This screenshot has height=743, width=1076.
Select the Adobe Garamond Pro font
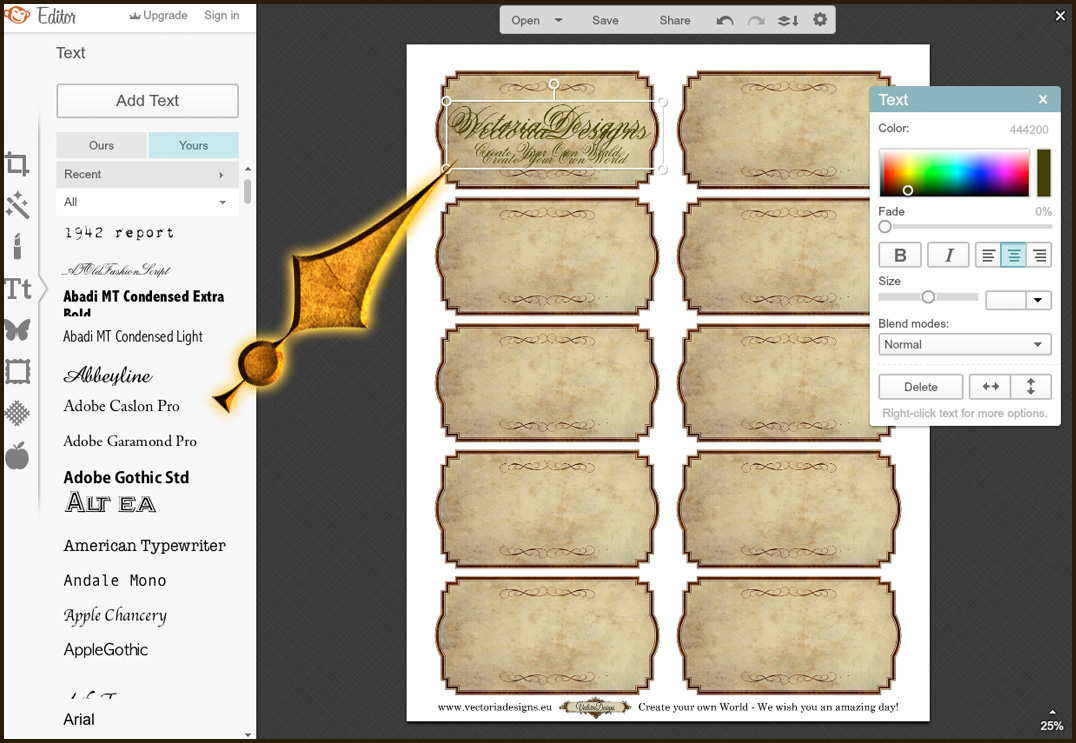tap(130, 440)
